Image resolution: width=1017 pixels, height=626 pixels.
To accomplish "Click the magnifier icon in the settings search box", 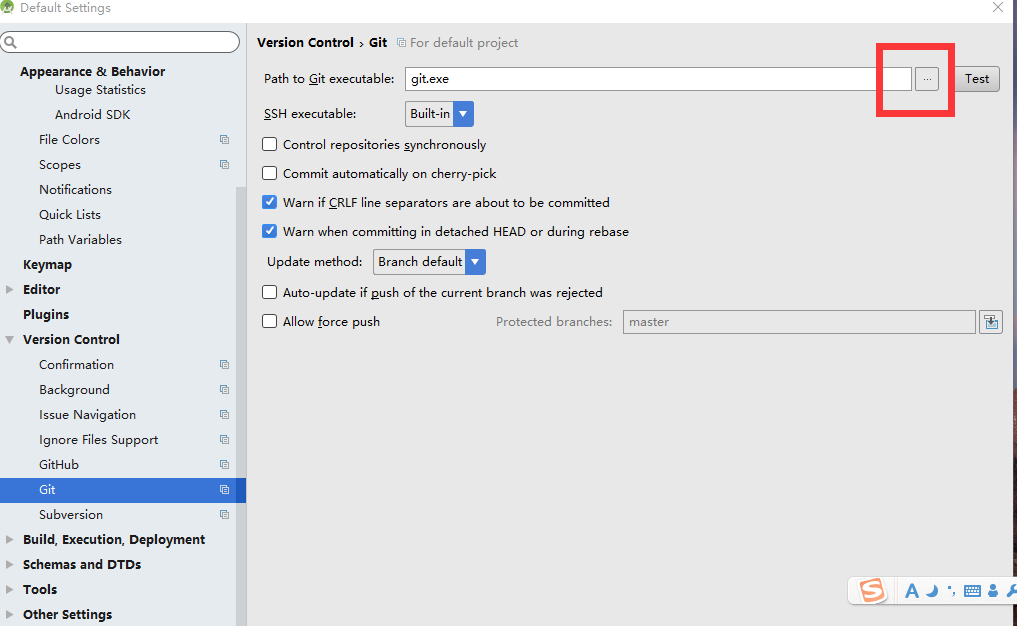I will point(10,42).
